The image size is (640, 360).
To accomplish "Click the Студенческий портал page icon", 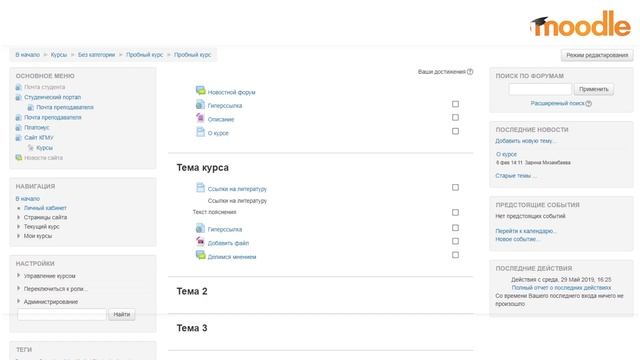I will (x=18, y=97).
